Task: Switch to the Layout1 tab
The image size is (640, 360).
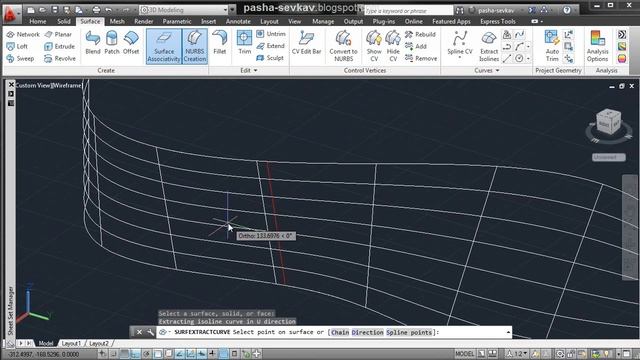Action: click(71, 343)
